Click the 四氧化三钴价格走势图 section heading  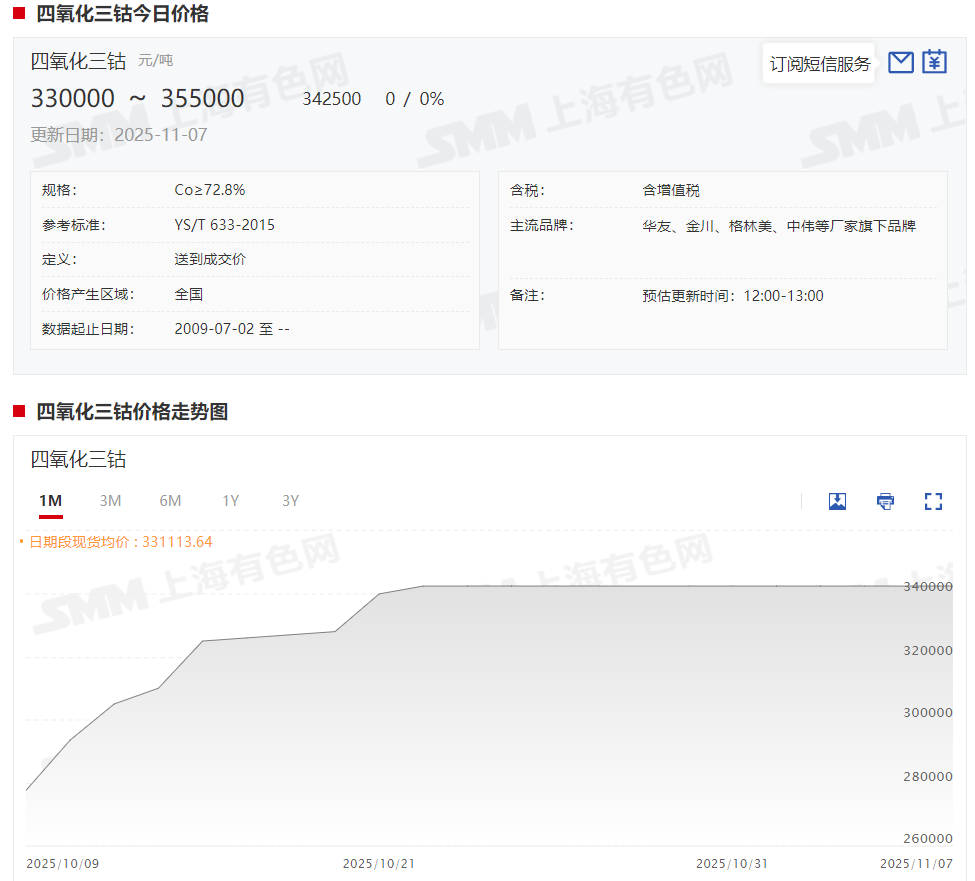point(132,412)
